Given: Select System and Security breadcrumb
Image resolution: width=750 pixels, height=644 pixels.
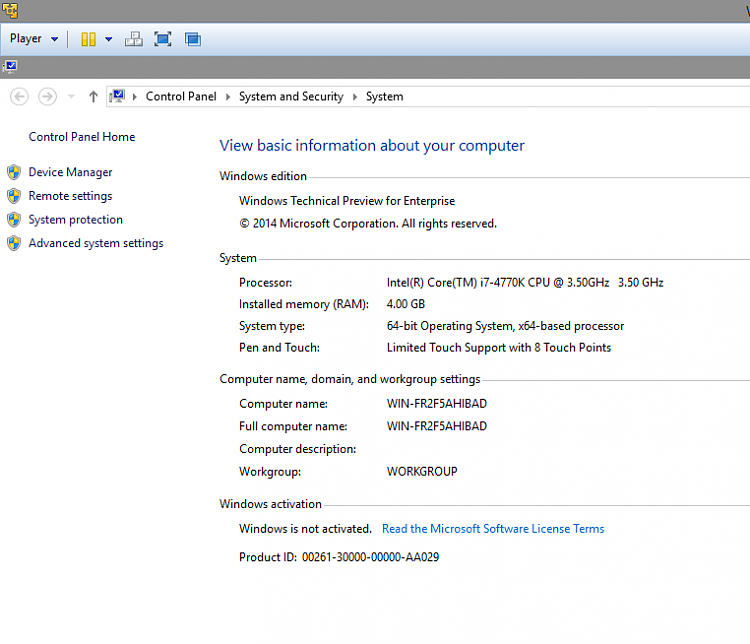Looking at the screenshot, I should (x=291, y=97).
